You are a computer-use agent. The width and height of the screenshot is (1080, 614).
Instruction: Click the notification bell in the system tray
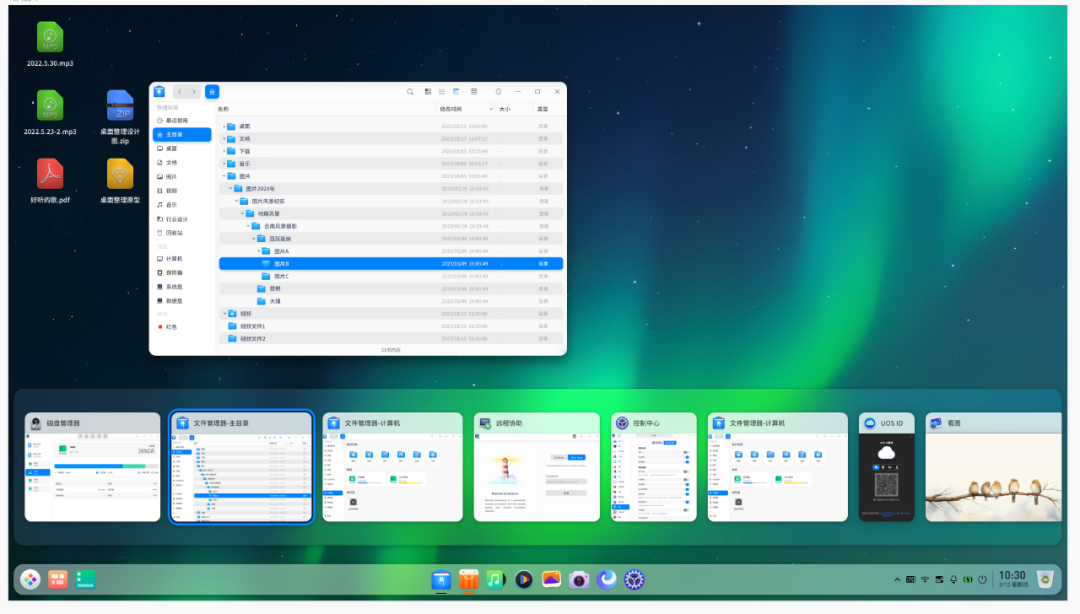point(954,579)
